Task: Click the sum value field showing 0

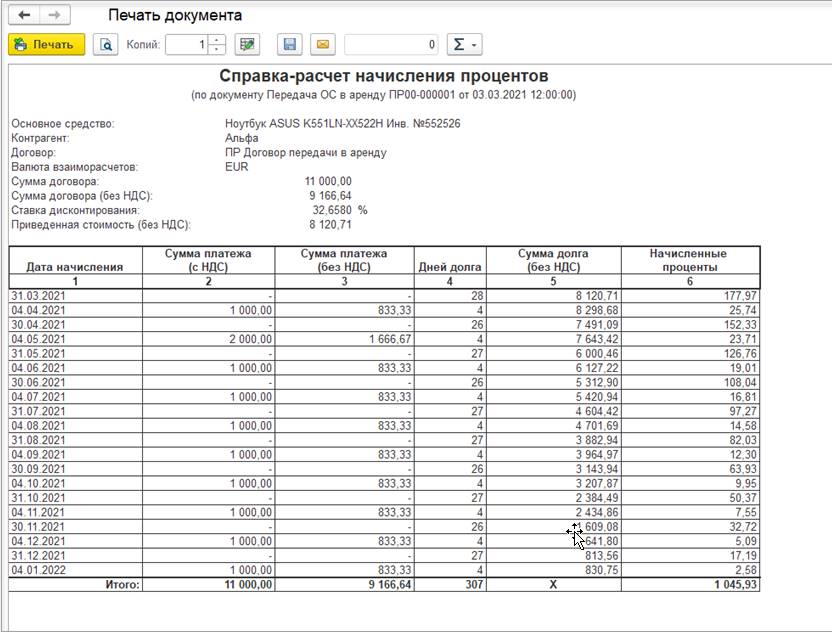Action: [x=392, y=45]
